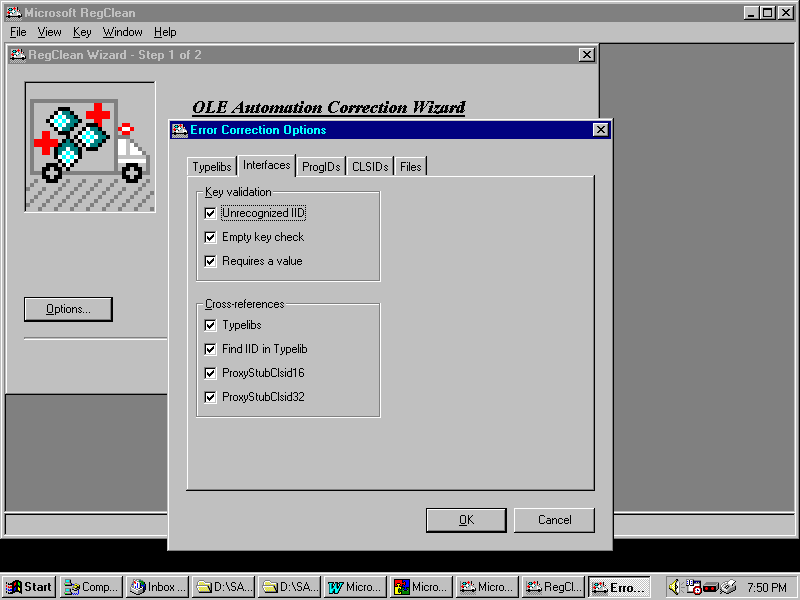Select the CLSIDs tab

[x=369, y=167]
